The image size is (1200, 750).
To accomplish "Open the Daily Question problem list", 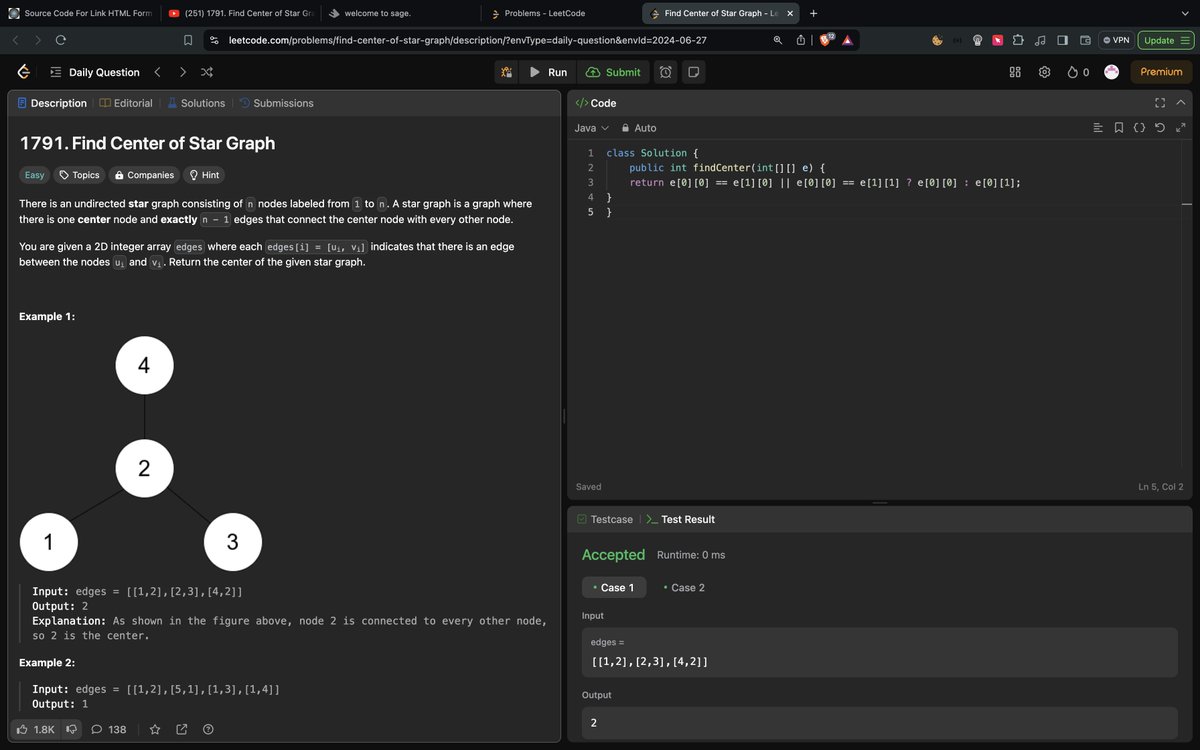I will click(94, 72).
